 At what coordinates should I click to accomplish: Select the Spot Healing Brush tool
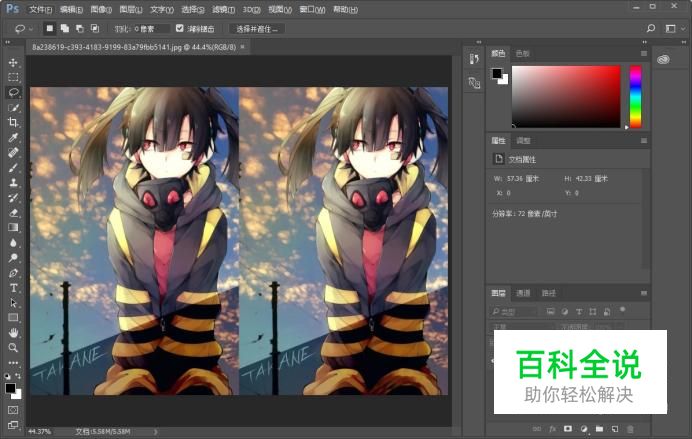pos(13,152)
